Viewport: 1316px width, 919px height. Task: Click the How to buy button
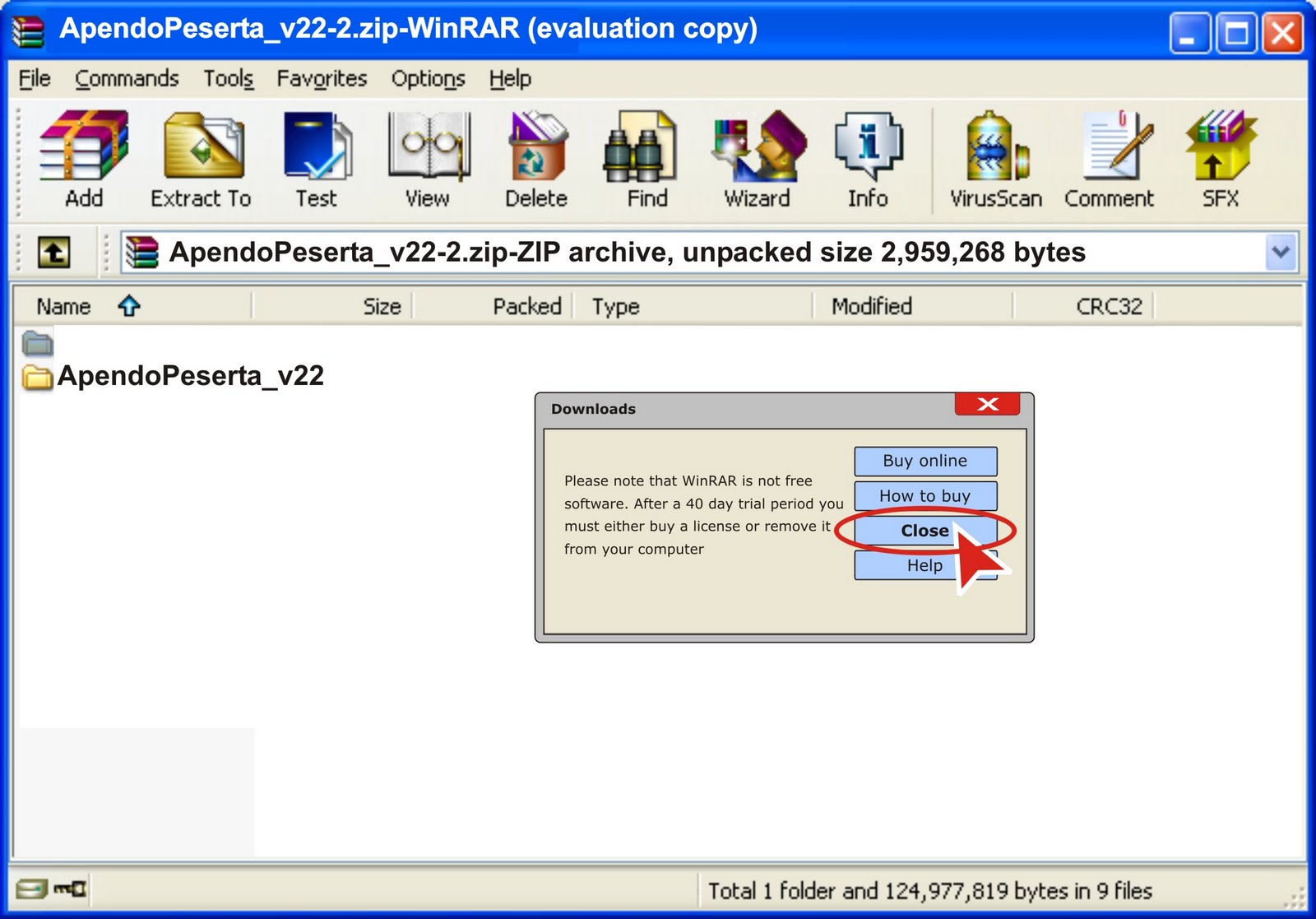pos(925,496)
